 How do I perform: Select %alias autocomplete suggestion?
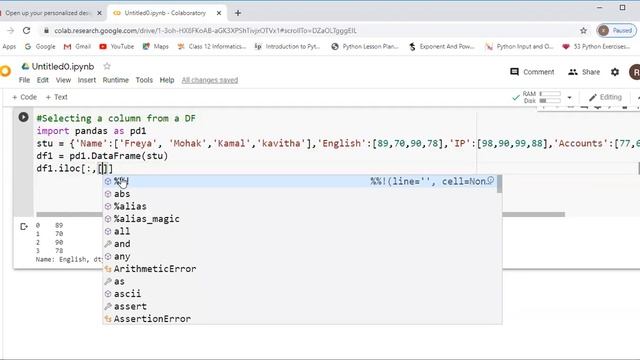click(x=302, y=206)
